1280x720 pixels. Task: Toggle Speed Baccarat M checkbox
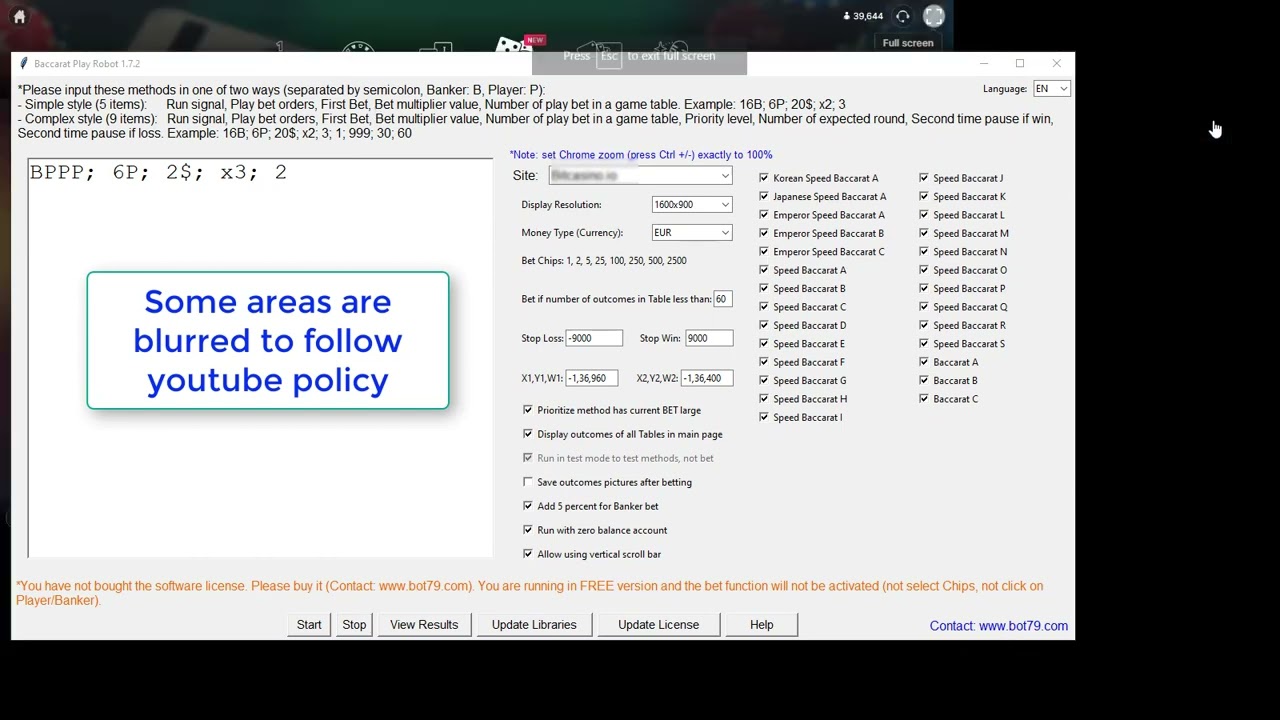click(924, 233)
